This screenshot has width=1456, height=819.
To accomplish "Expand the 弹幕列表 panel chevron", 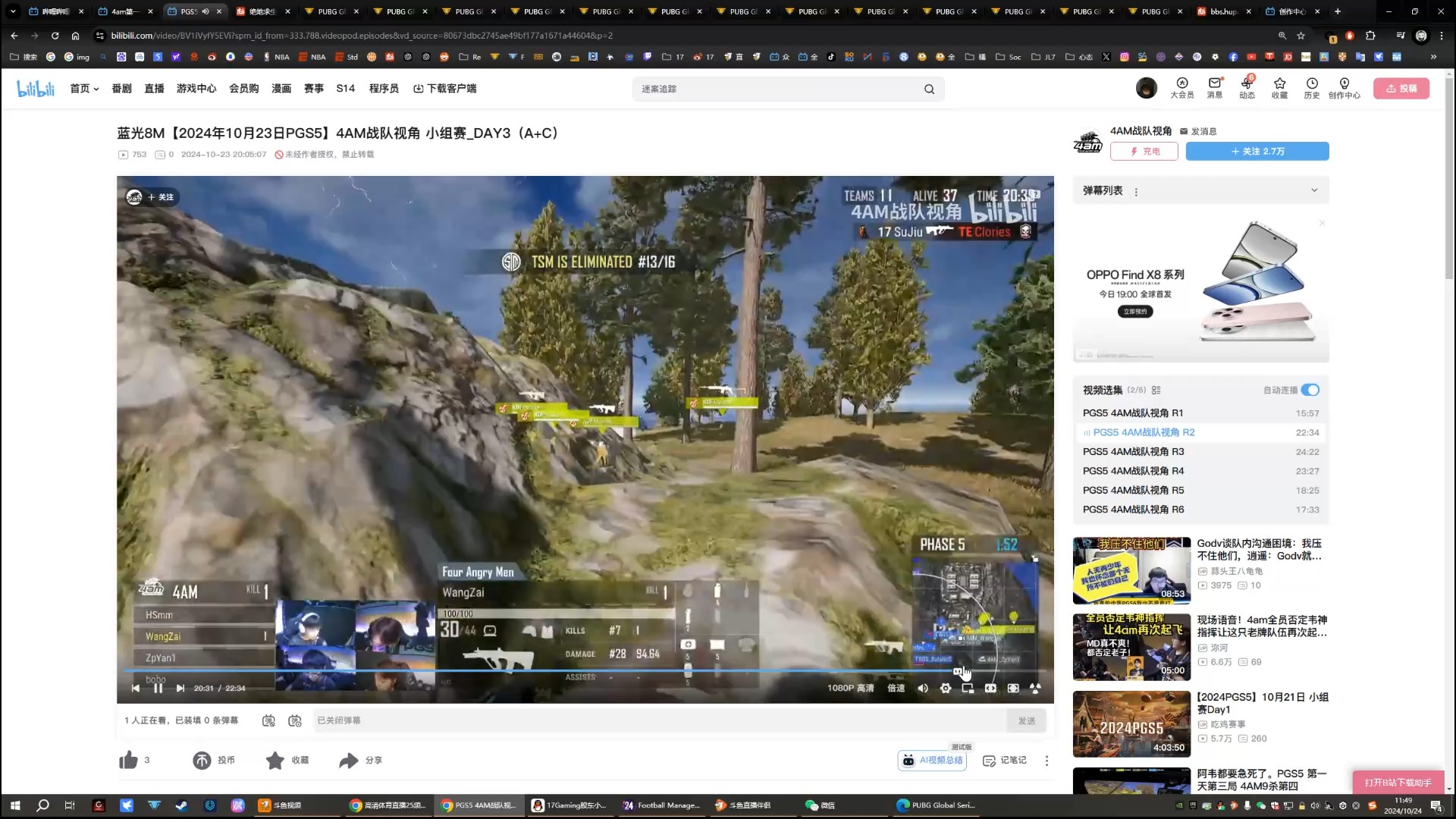I will 1314,190.
